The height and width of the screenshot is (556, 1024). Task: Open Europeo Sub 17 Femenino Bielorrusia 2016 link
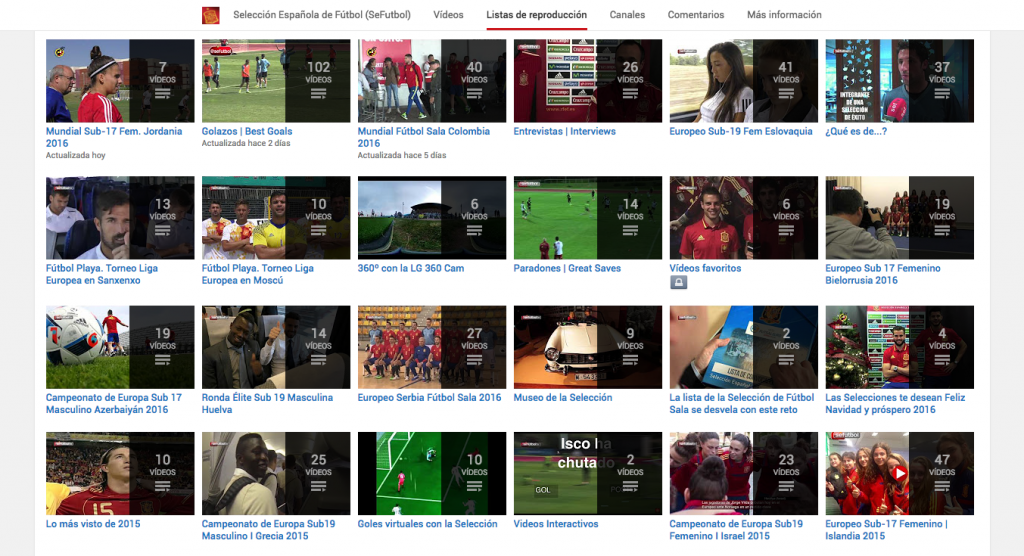pos(882,274)
